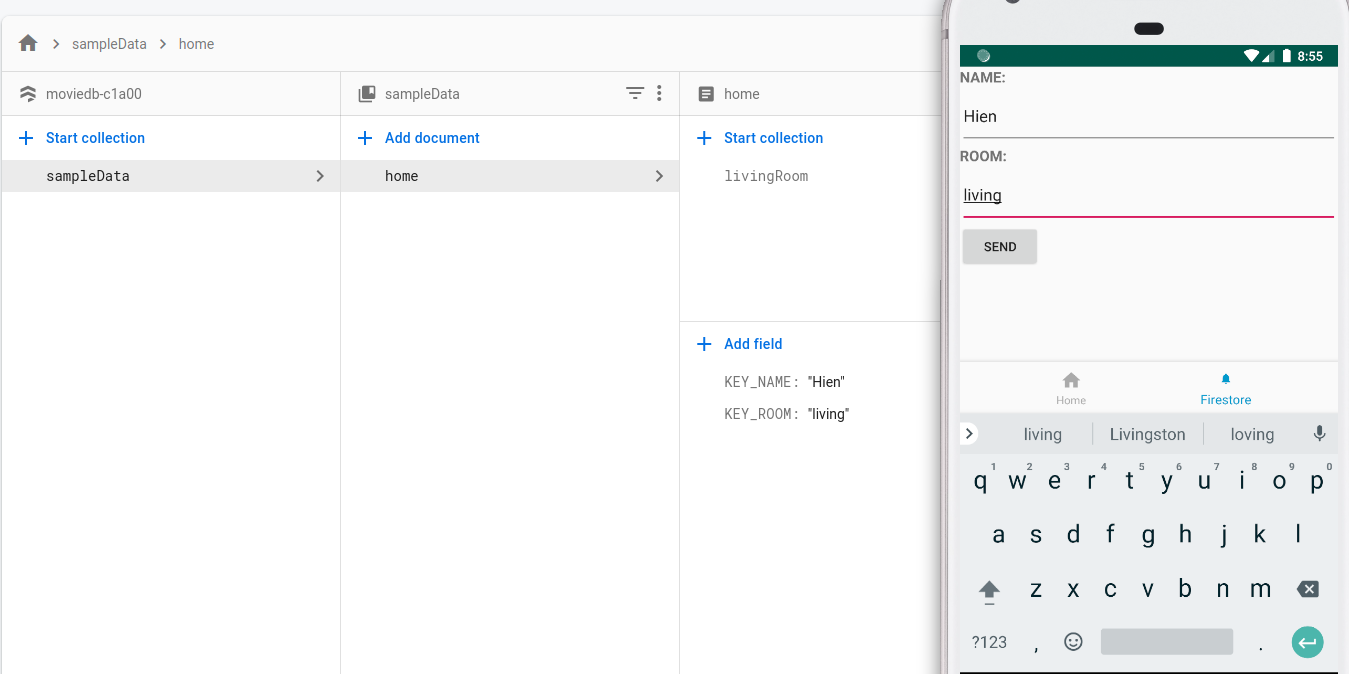Click Add document link
This screenshot has height=674, width=1349.
432,138
